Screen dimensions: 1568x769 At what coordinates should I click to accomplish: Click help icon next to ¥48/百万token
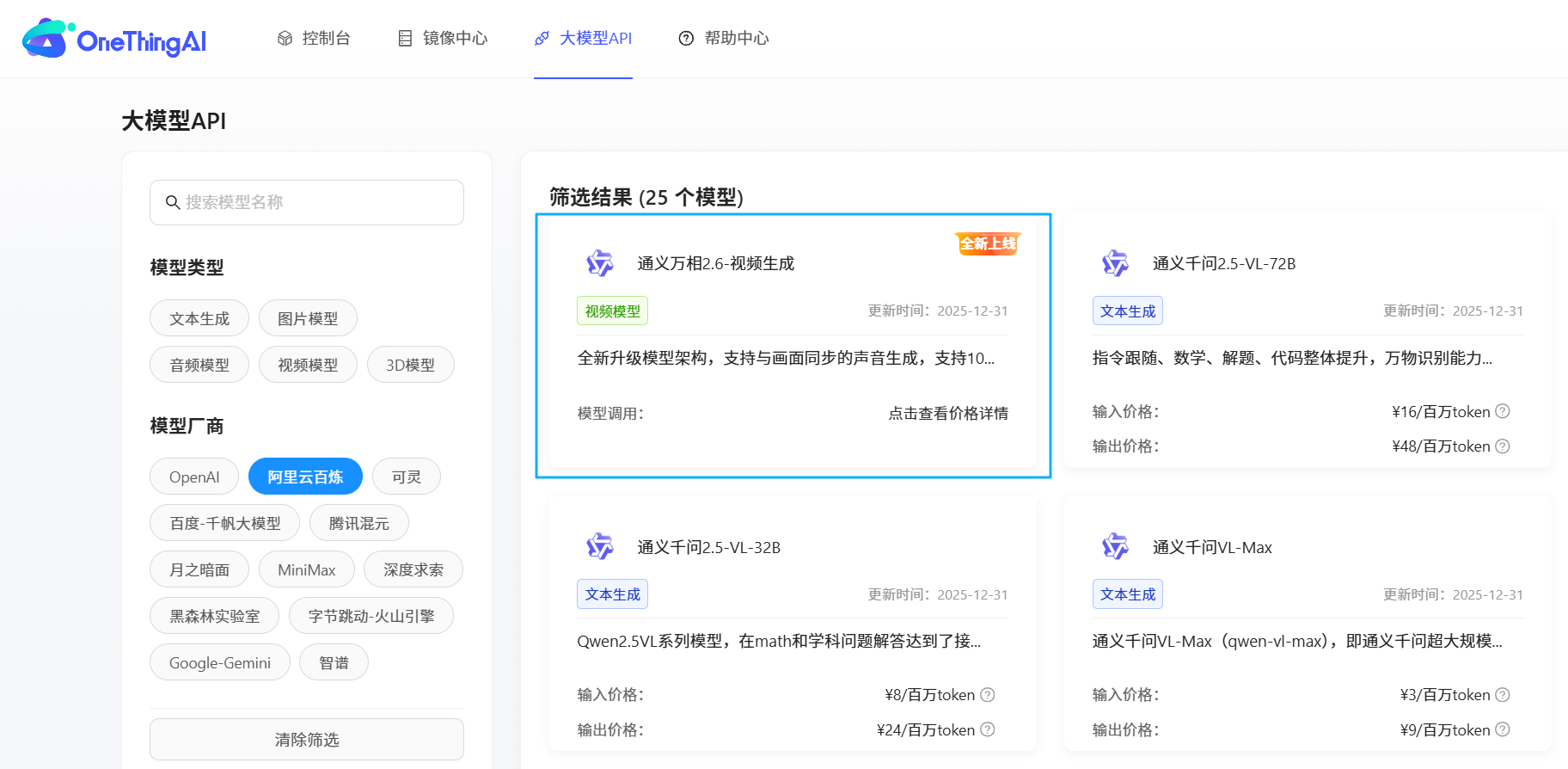[x=1503, y=446]
